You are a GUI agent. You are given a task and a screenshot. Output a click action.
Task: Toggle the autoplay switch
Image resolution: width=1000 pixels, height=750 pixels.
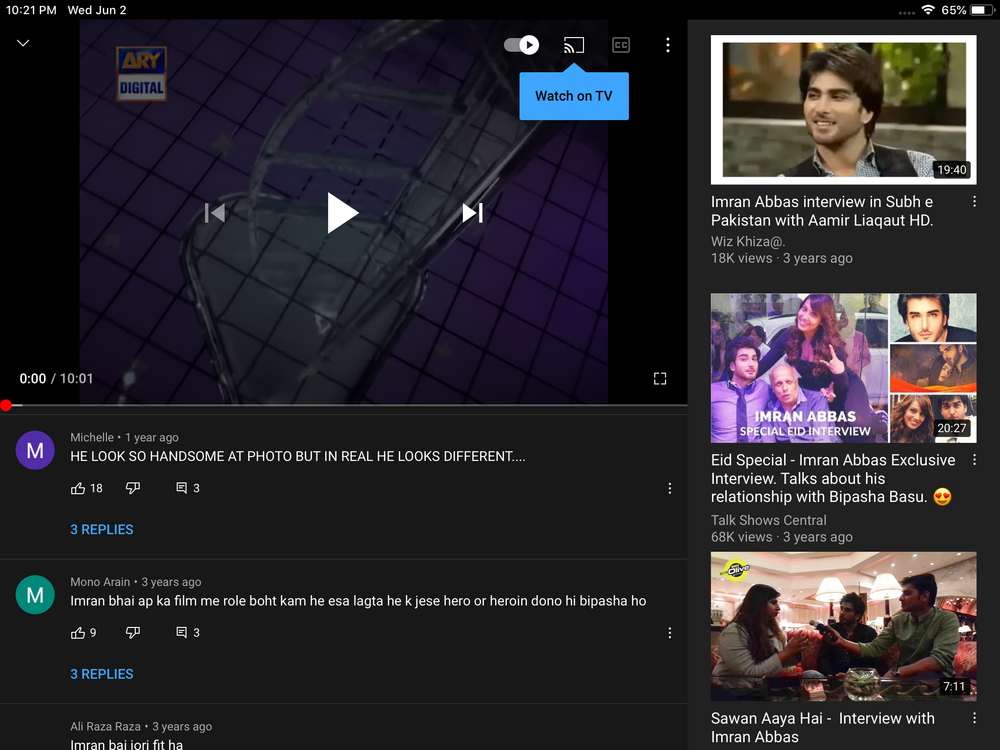pos(521,45)
